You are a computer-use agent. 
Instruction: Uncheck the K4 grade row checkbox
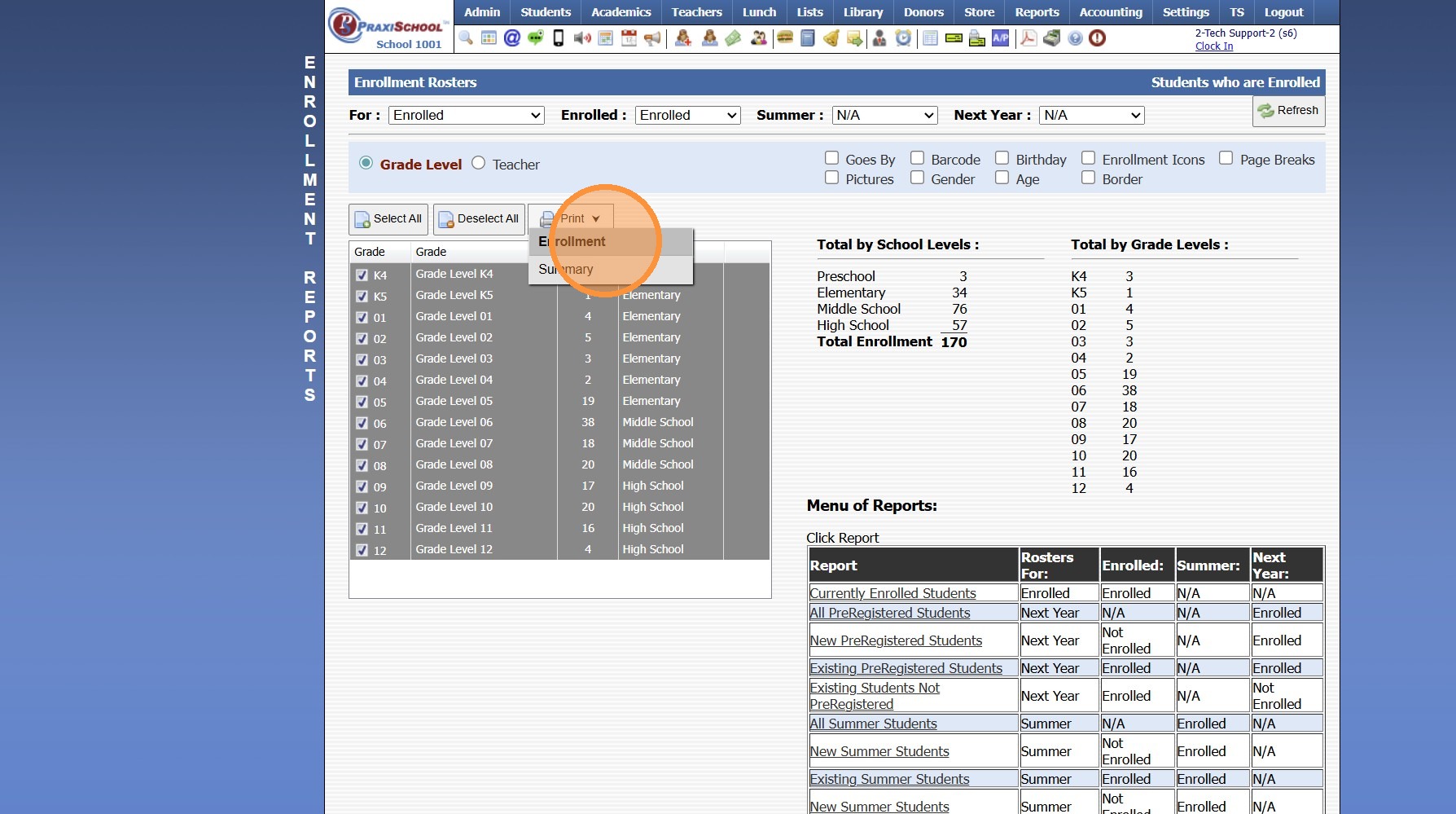click(x=362, y=275)
